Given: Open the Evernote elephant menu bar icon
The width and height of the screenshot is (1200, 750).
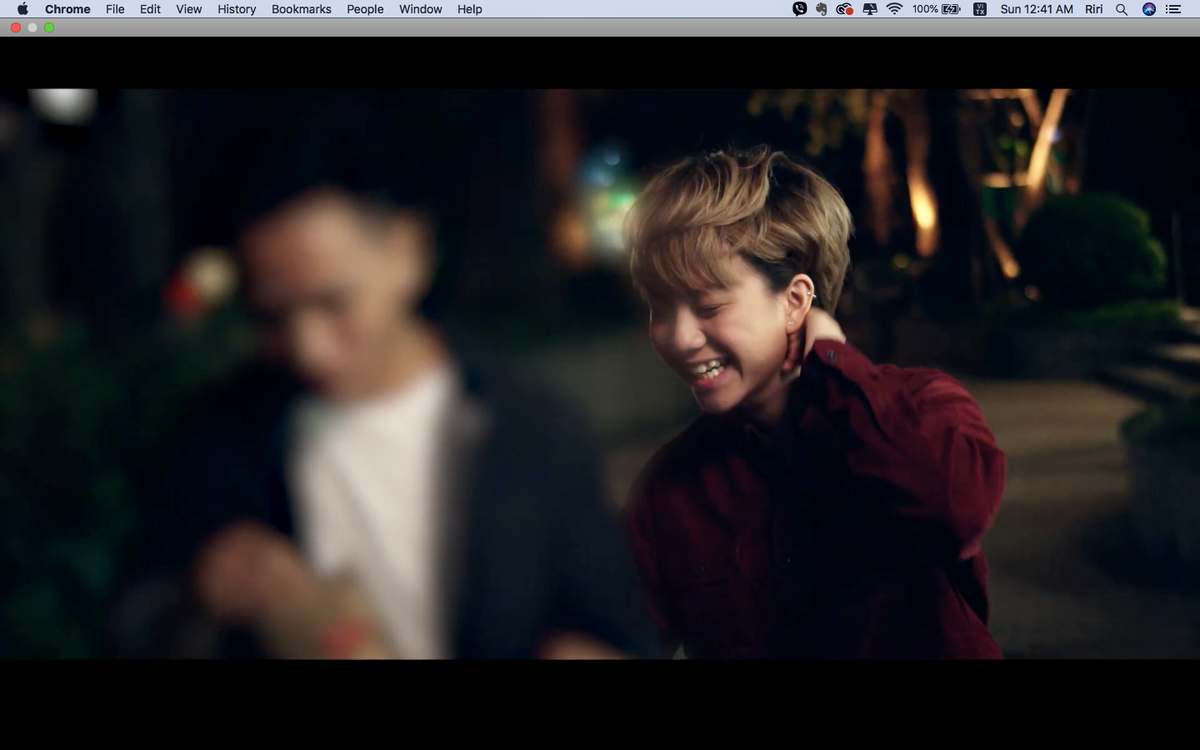Looking at the screenshot, I should (x=821, y=9).
